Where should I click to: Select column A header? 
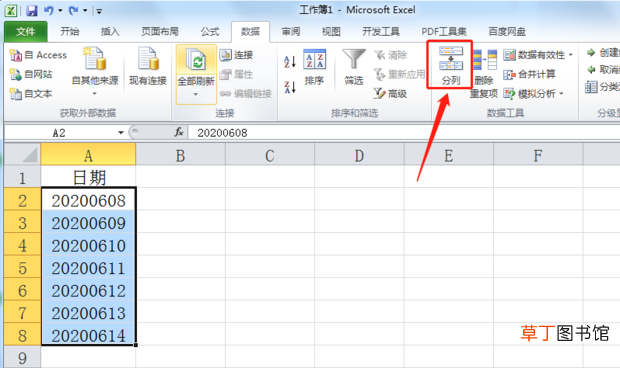click(x=88, y=155)
